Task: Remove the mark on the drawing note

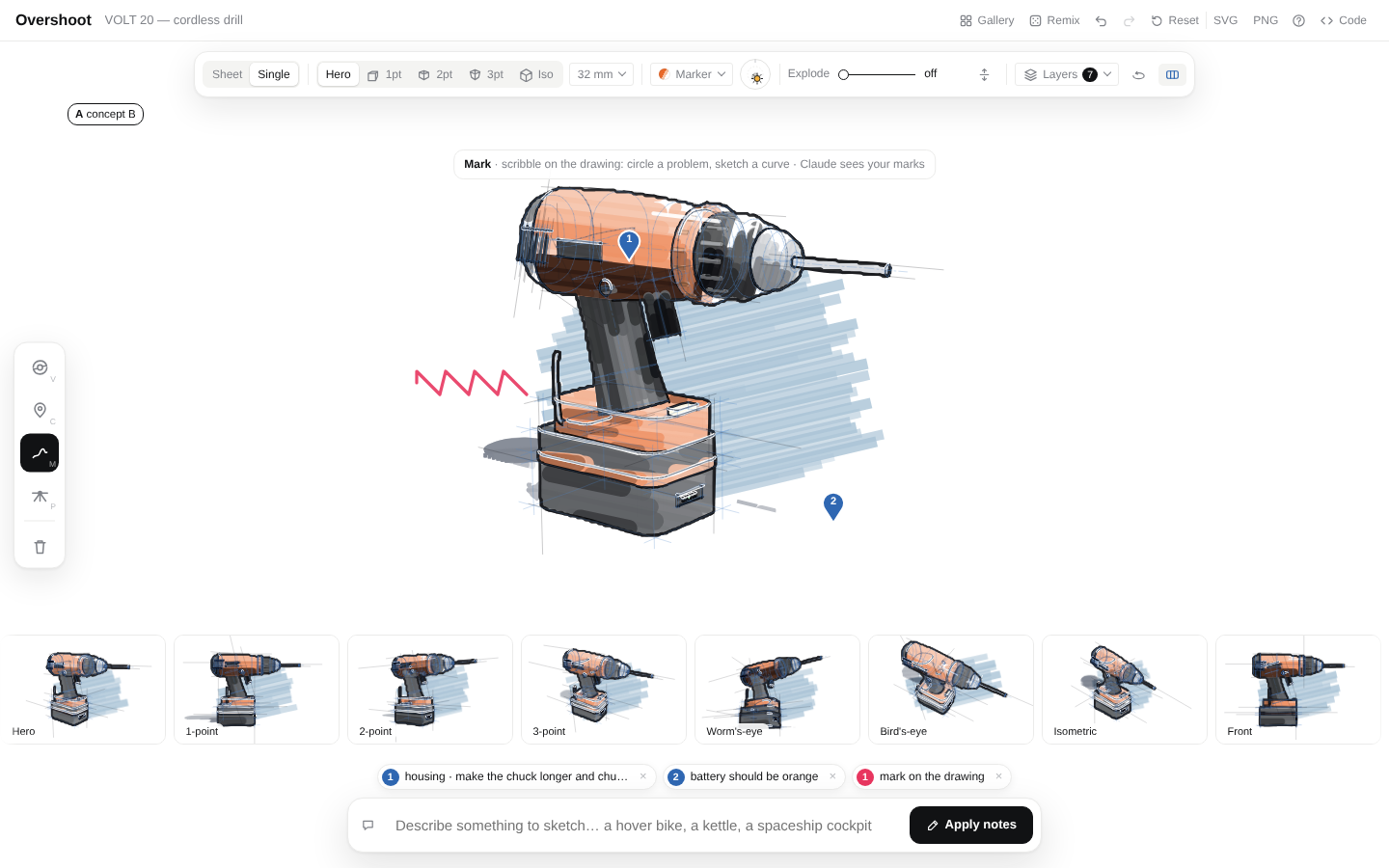Action: [x=998, y=776]
